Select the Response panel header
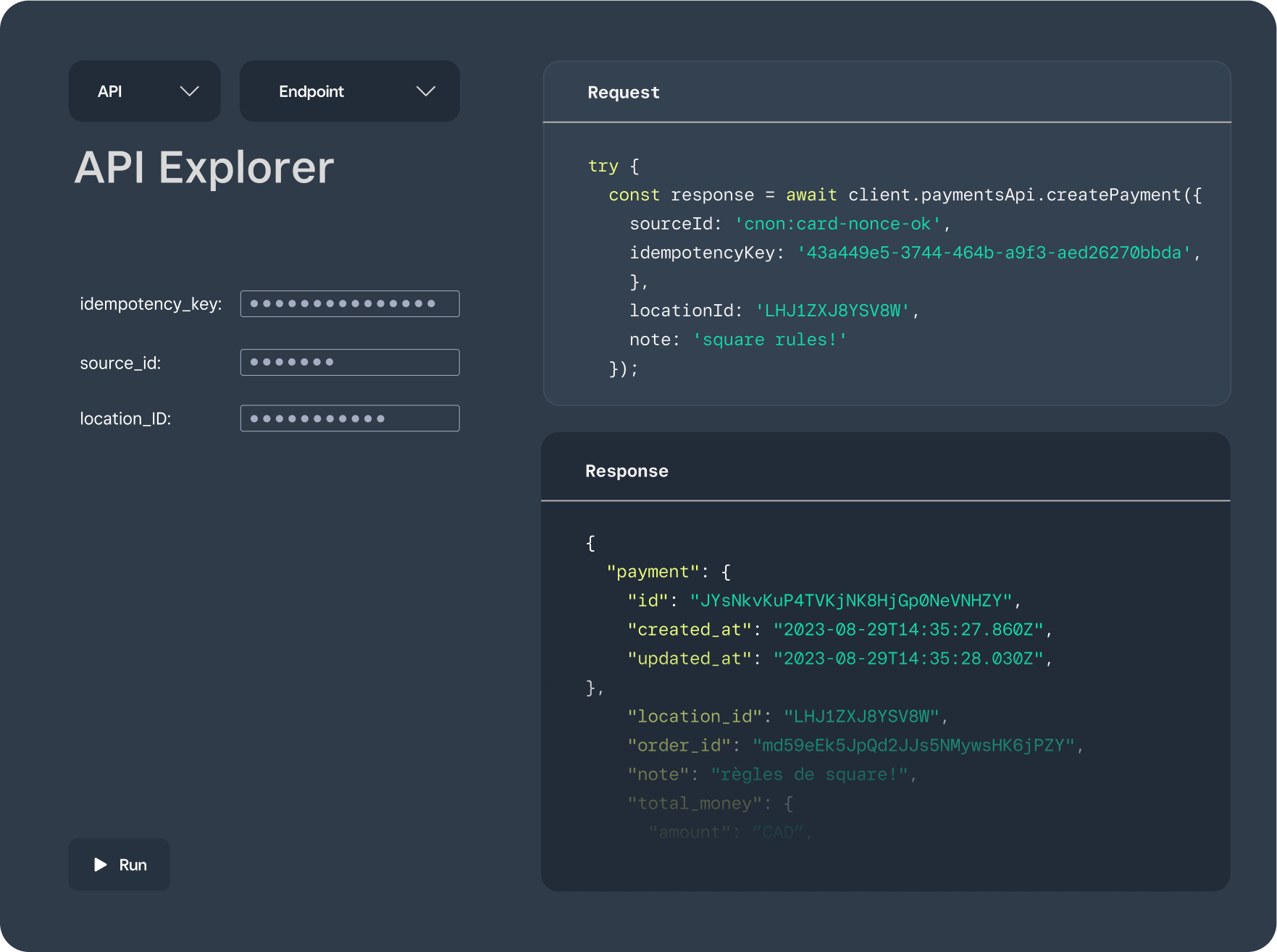 click(x=627, y=471)
